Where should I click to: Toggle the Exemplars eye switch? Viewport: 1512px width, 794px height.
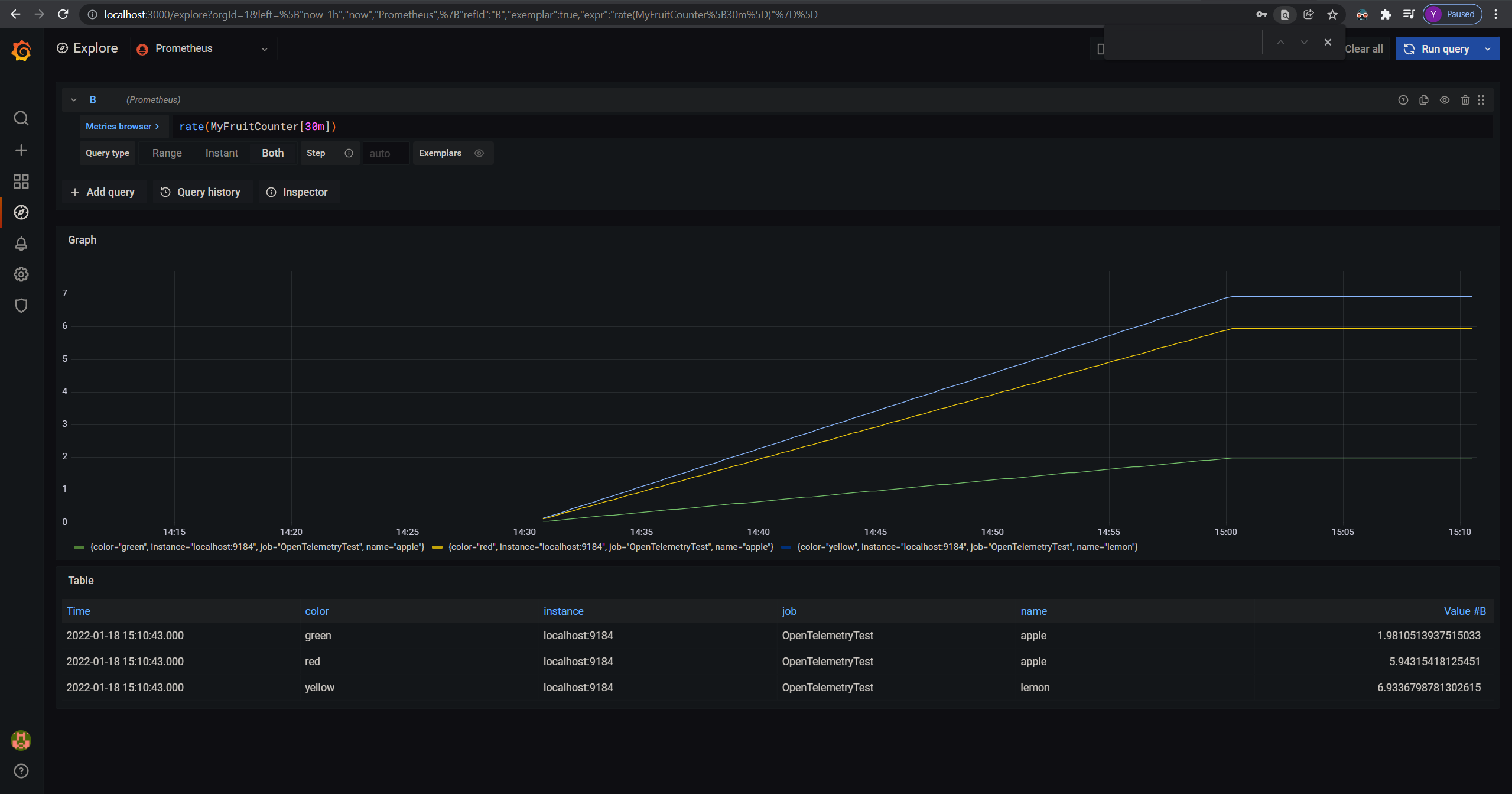tap(479, 153)
